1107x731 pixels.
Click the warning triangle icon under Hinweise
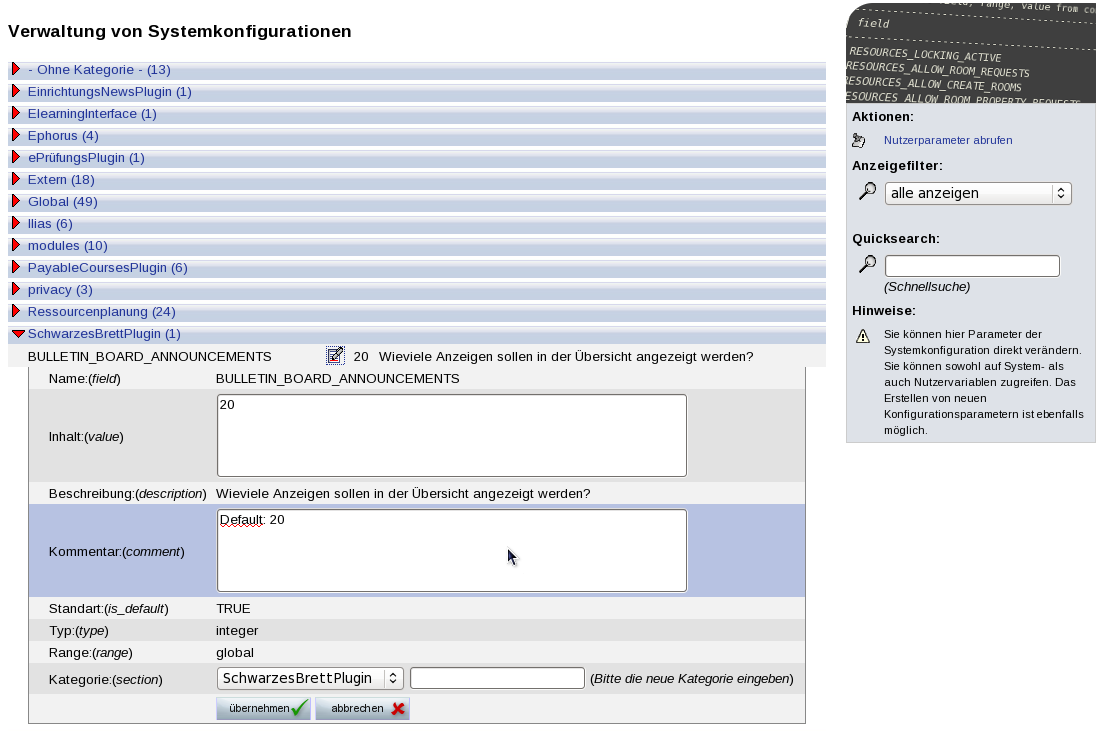tap(863, 336)
